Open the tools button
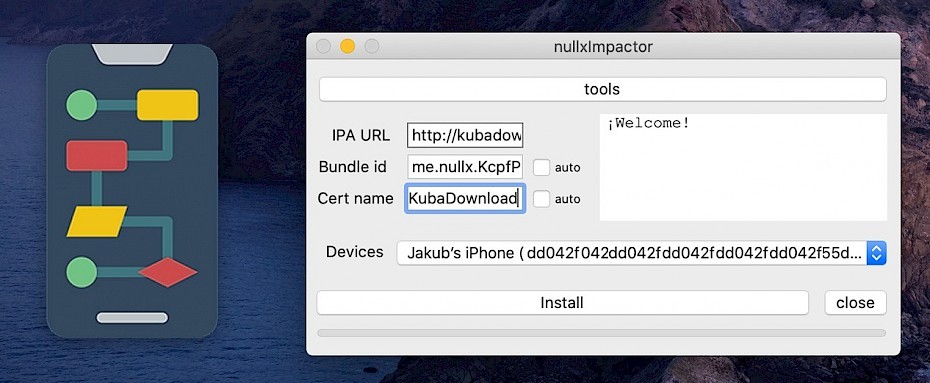Screen dimensions: 930x383 [603, 90]
